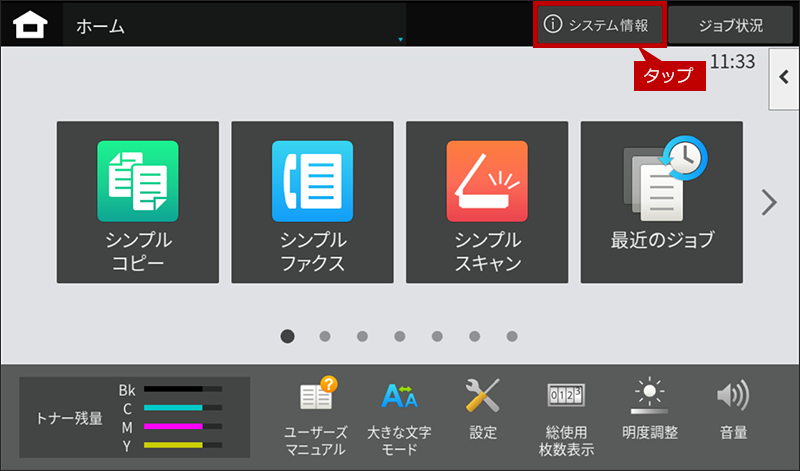Select the fourth page indicator dot
800x471 pixels.
(400, 336)
